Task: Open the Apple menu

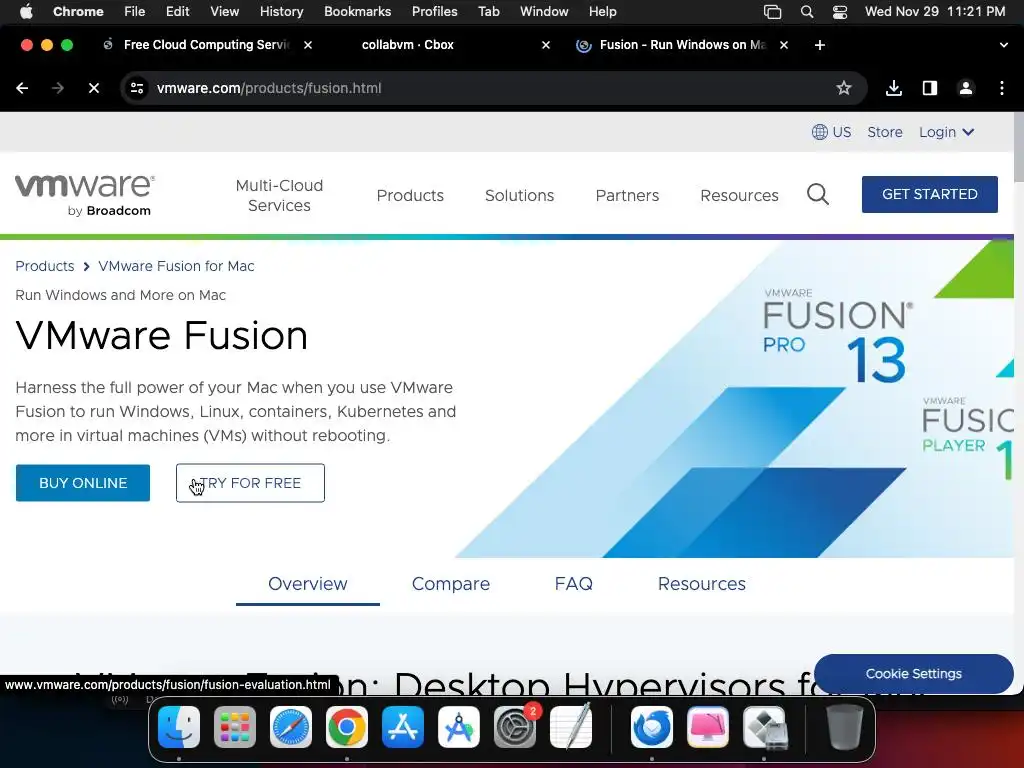Action: pos(26,11)
